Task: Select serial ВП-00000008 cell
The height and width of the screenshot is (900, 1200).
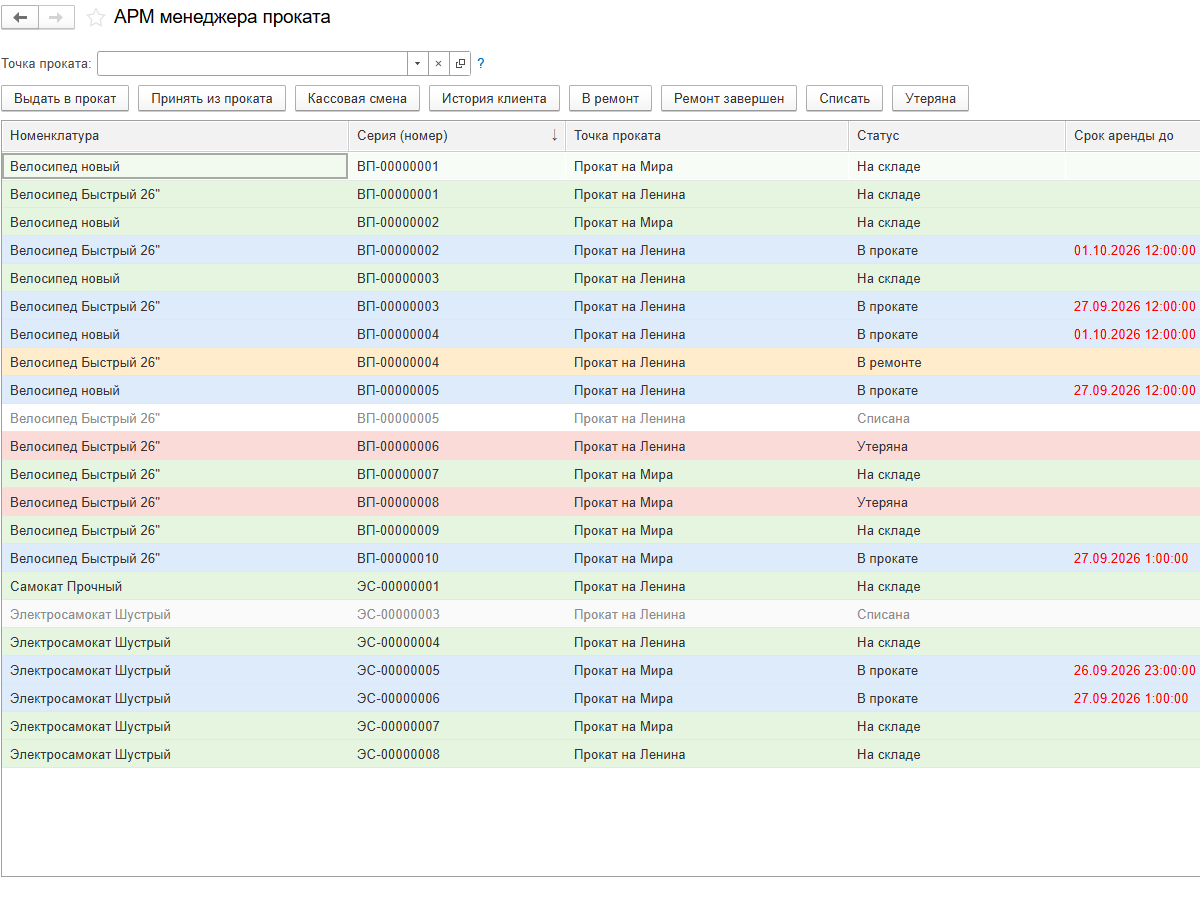Action: pyautogui.click(x=457, y=502)
